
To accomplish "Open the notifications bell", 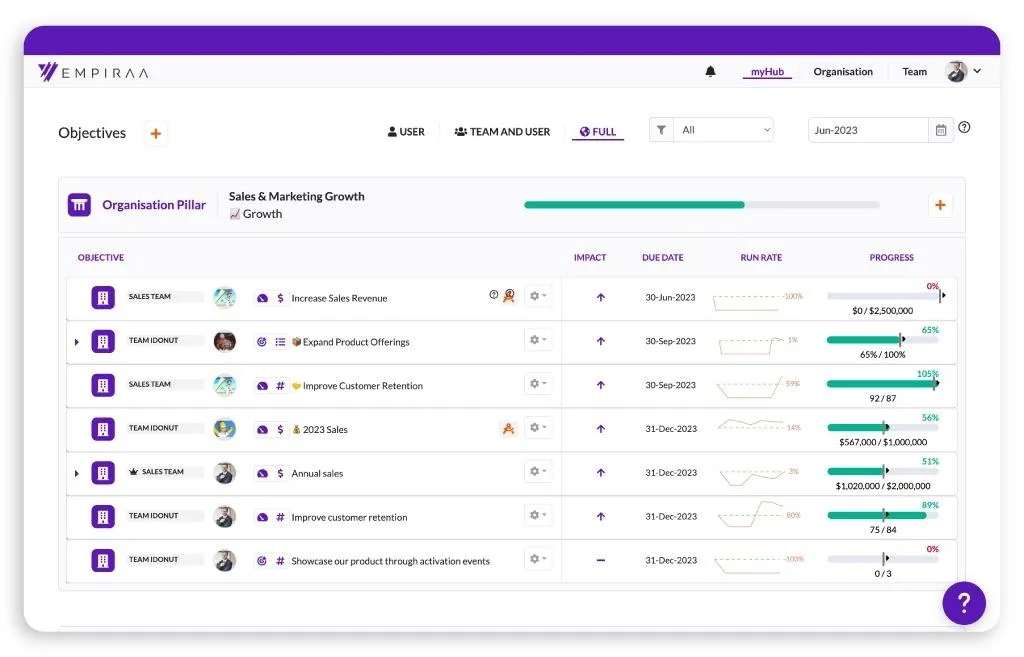I will pyautogui.click(x=710, y=71).
